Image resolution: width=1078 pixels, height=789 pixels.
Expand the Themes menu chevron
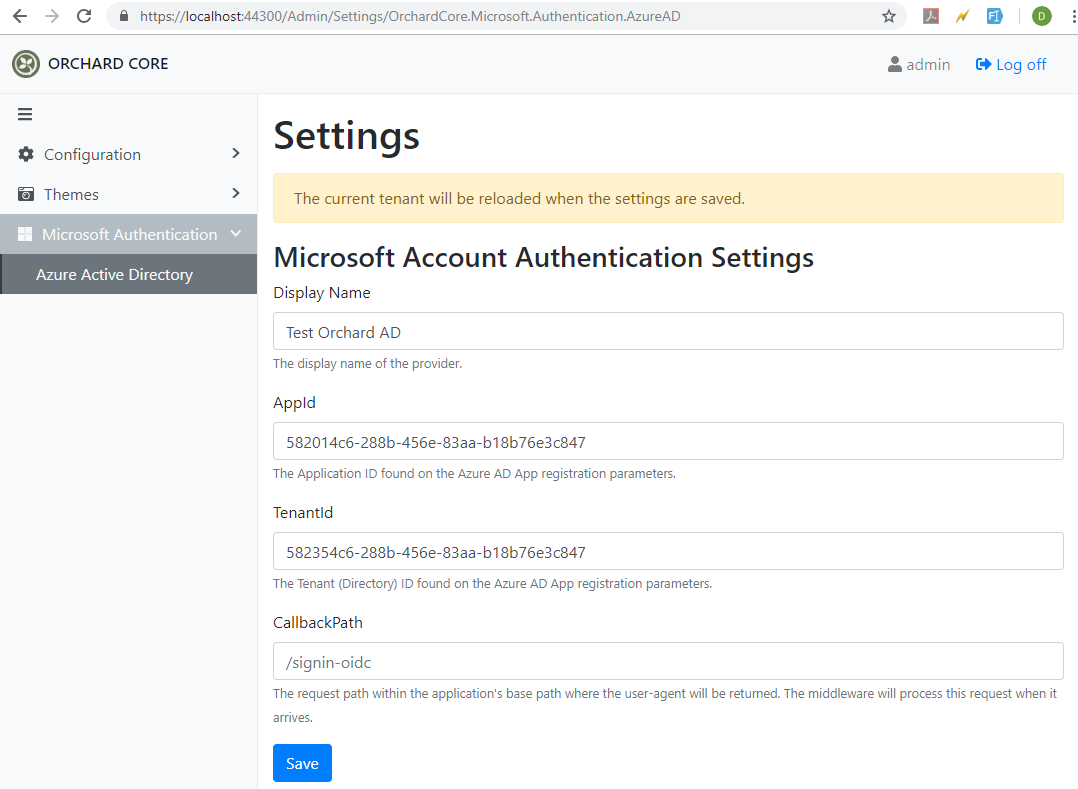(x=236, y=193)
